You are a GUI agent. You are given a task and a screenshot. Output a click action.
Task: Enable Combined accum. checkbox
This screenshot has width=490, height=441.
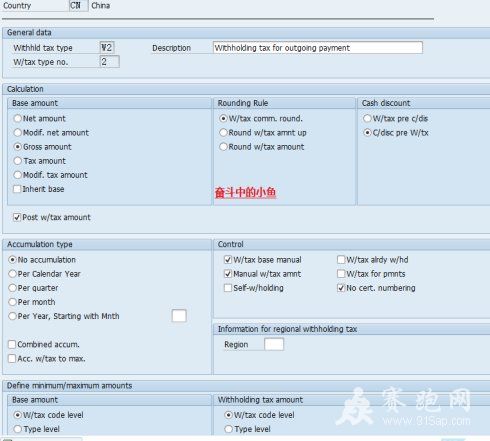[12, 344]
